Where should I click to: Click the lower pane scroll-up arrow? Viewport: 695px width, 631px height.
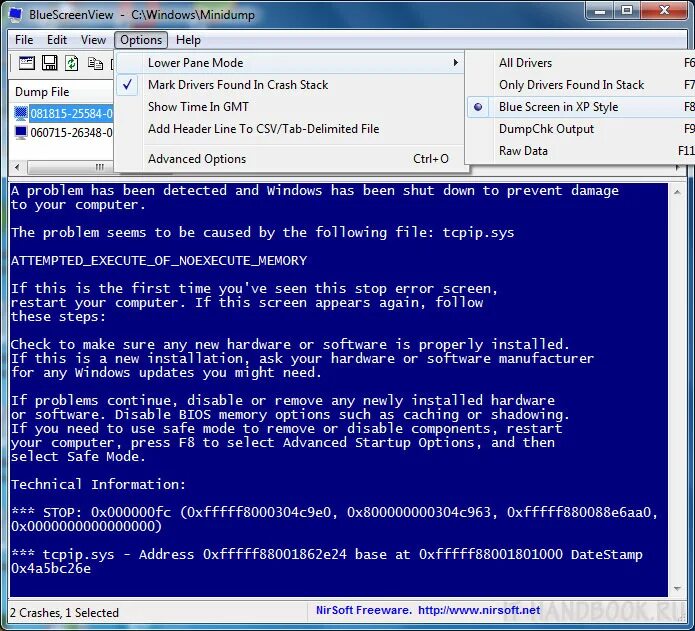pyautogui.click(x=677, y=192)
